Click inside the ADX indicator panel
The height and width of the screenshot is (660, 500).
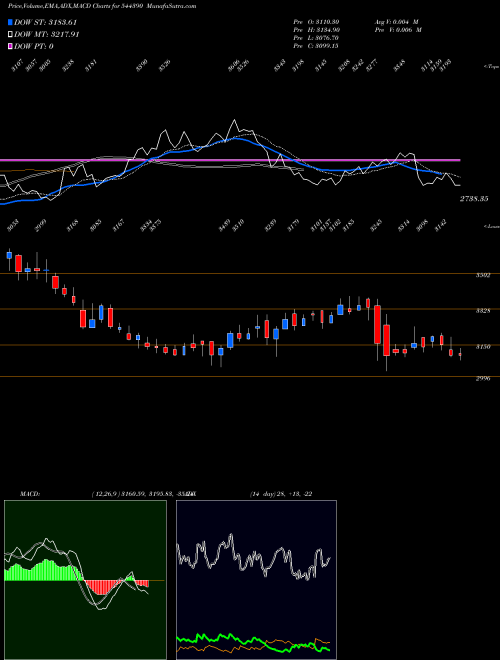(256, 580)
